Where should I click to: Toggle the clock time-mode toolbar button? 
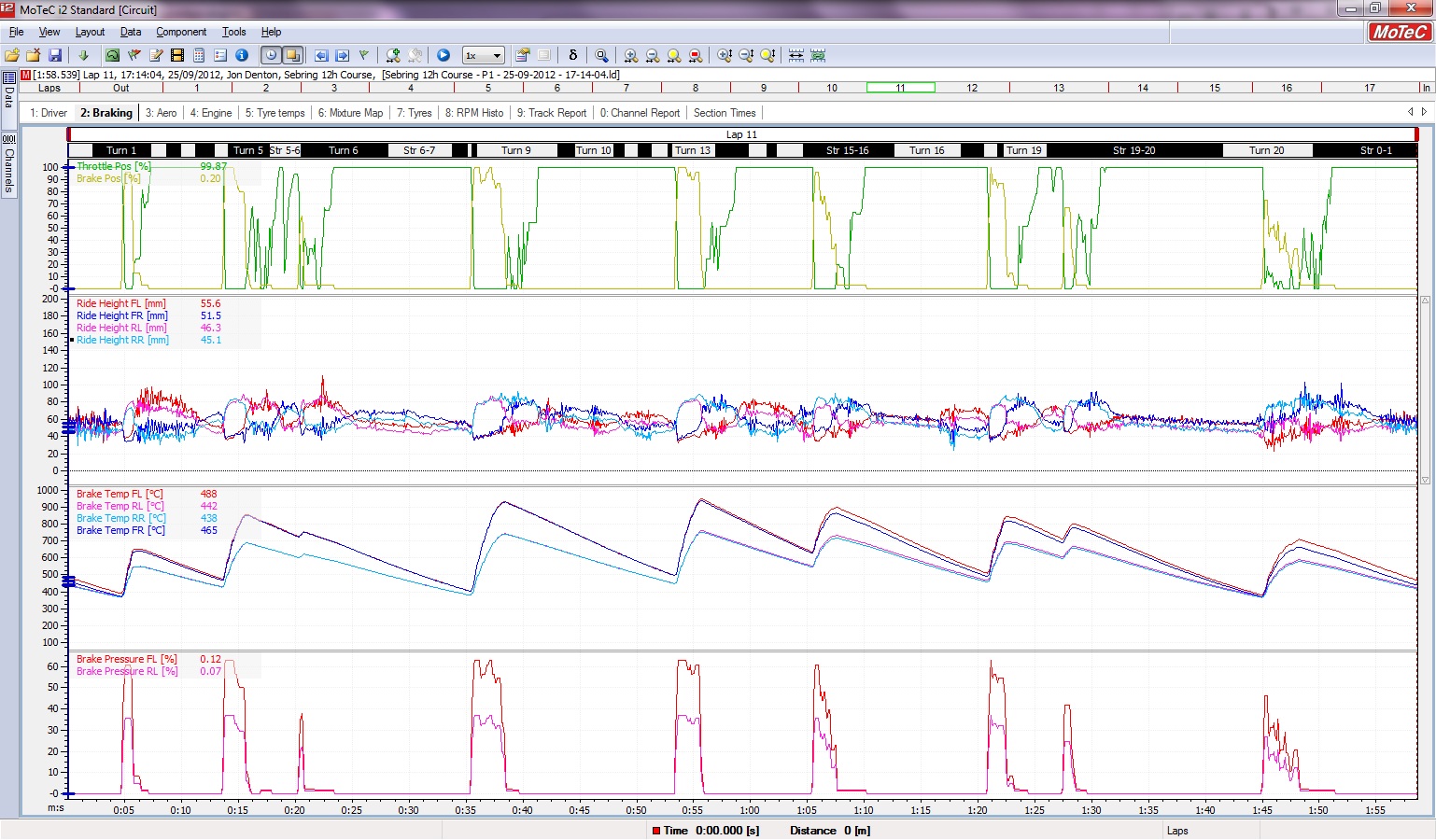[x=271, y=56]
